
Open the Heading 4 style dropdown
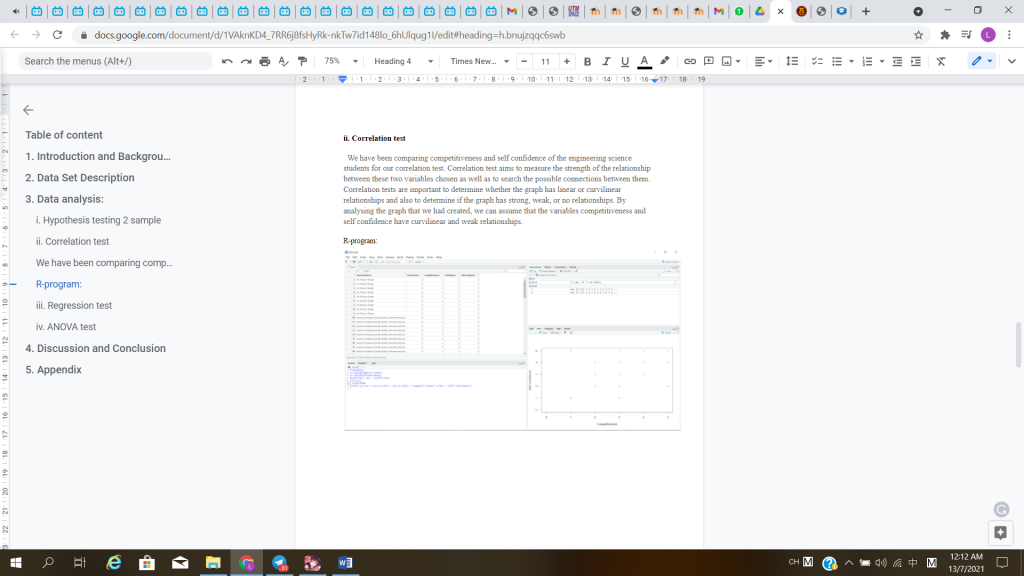coord(403,61)
